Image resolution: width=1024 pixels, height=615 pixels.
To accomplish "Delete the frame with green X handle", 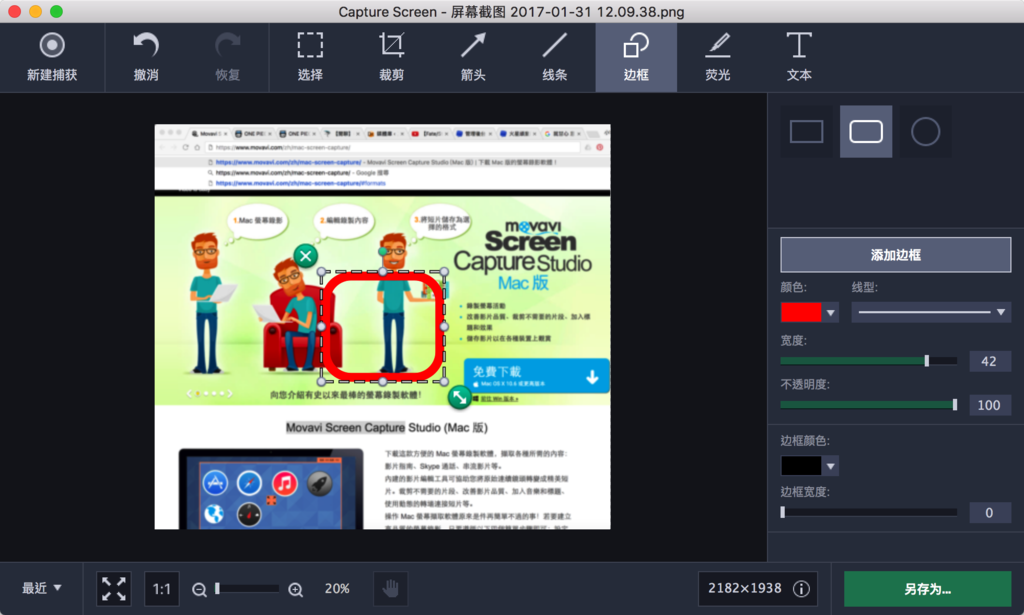I will 306,256.
